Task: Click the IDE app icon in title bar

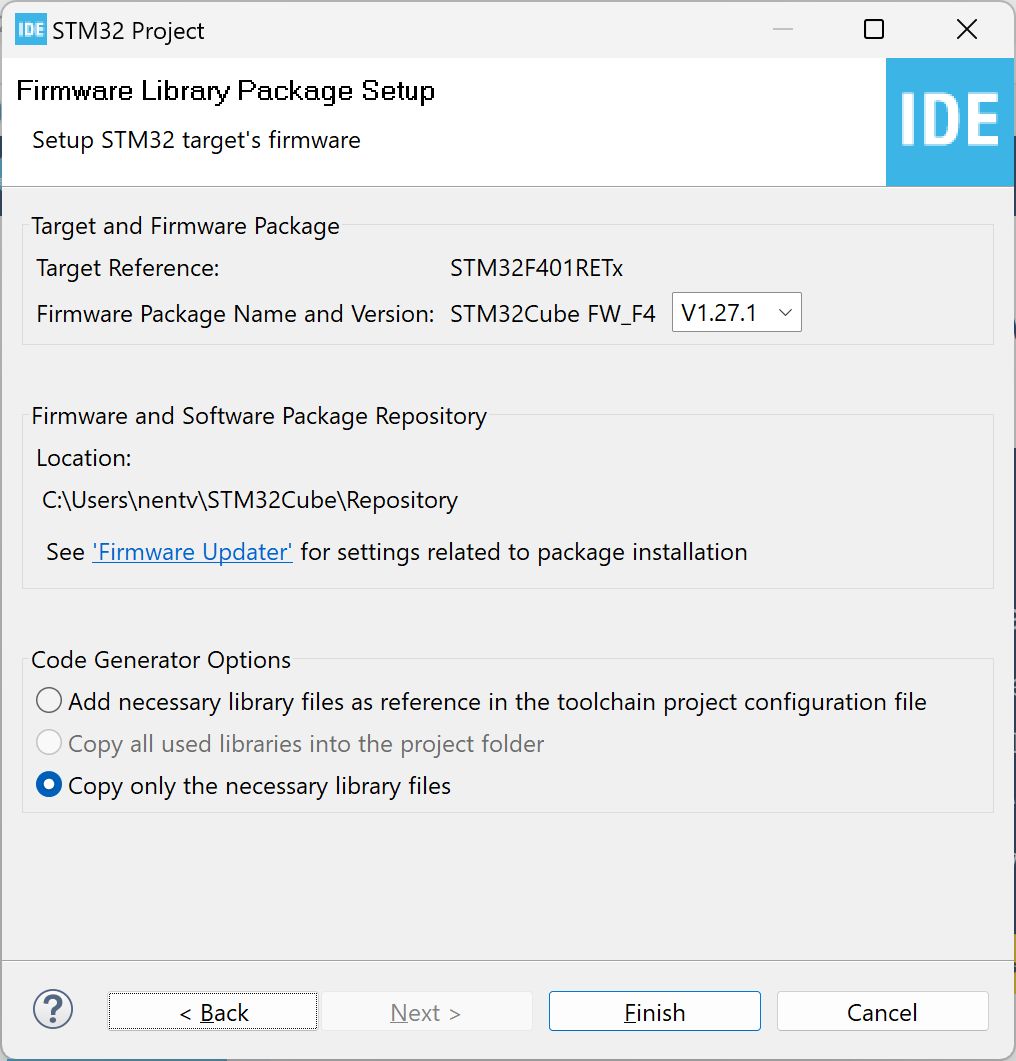Action: coord(31,30)
